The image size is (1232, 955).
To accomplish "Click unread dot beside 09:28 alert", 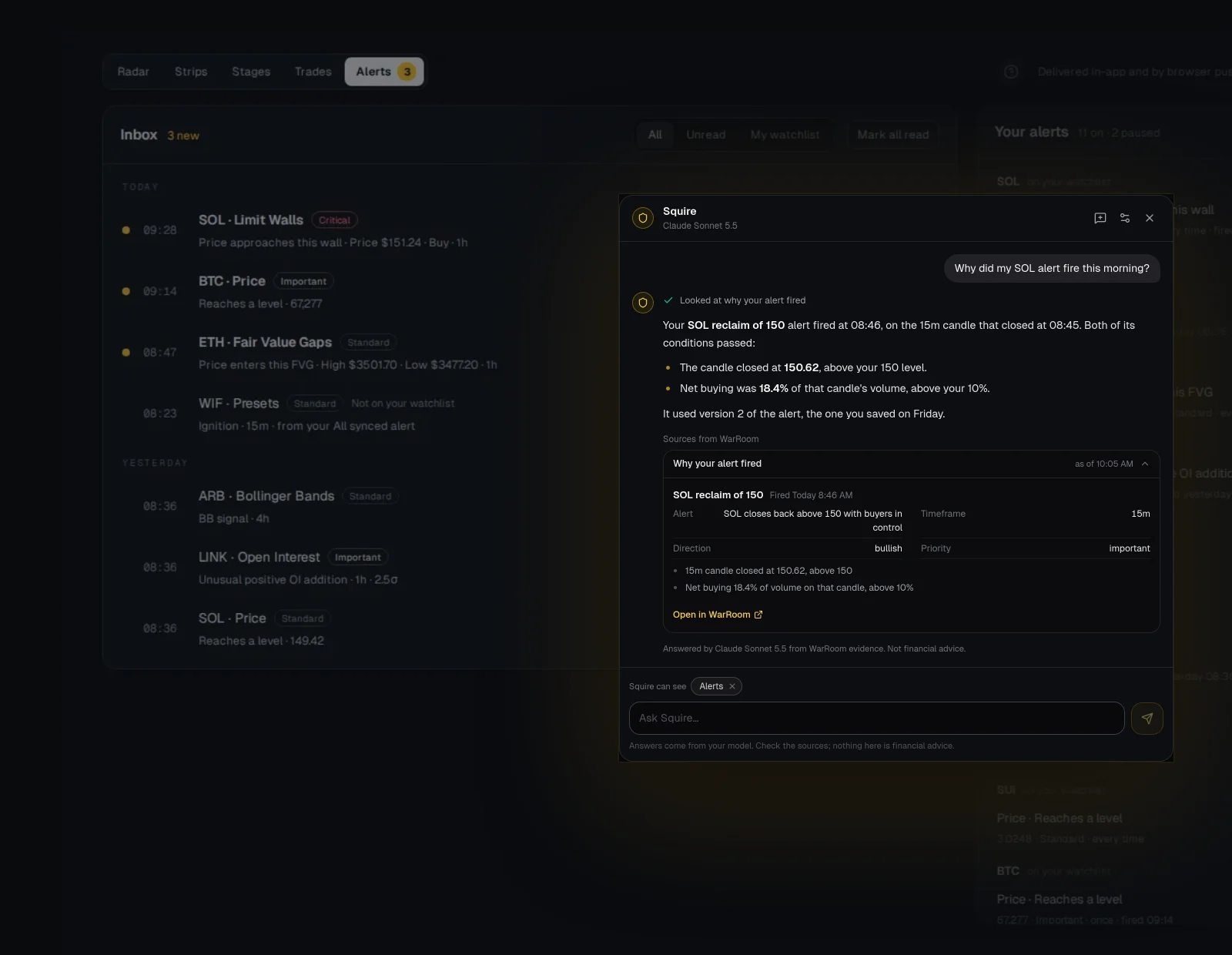I will [x=126, y=230].
